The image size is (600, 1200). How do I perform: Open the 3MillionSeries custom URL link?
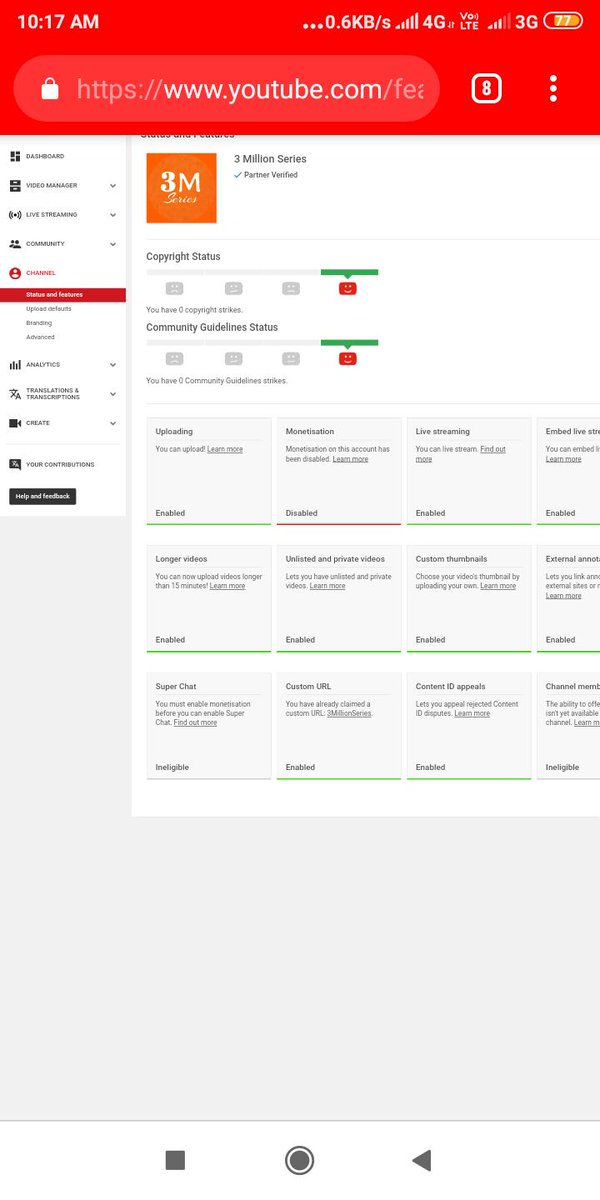coord(349,713)
